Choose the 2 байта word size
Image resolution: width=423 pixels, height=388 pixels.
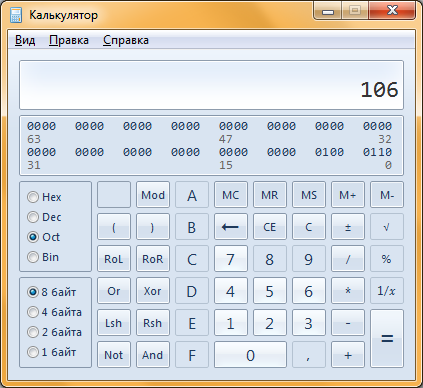[x=54, y=332]
